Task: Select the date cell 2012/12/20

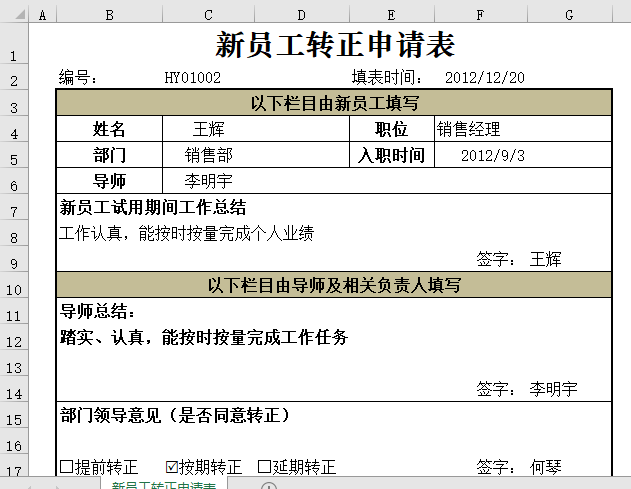Action: click(x=484, y=77)
